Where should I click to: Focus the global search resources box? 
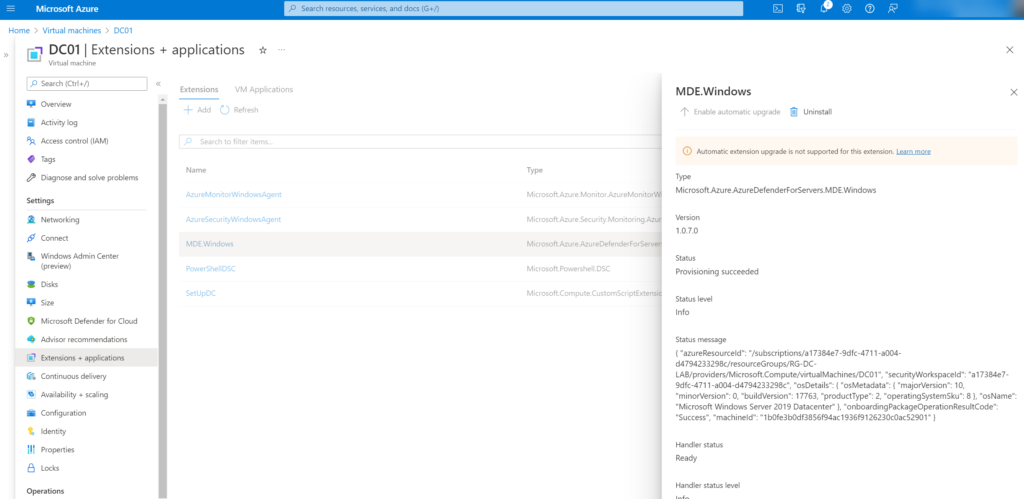tap(513, 8)
